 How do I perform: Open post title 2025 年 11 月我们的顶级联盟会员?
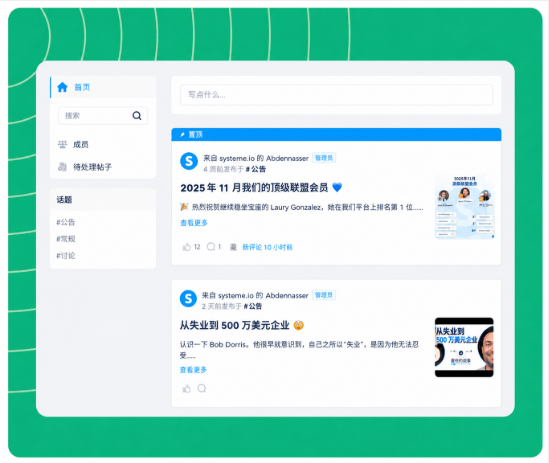[254, 188]
